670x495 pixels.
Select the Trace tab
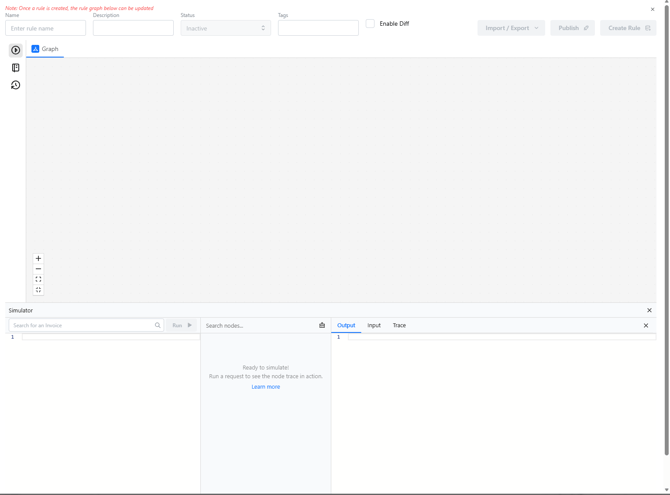click(x=399, y=325)
